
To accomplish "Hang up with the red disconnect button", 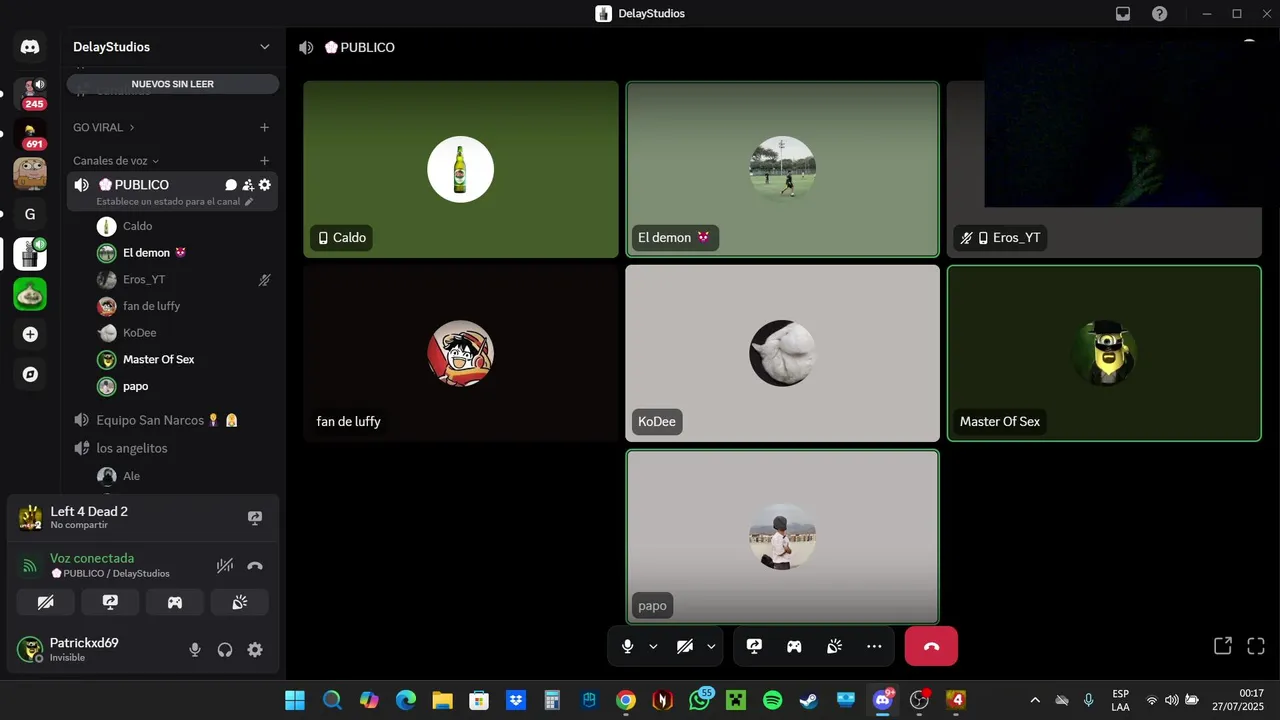I will (931, 646).
